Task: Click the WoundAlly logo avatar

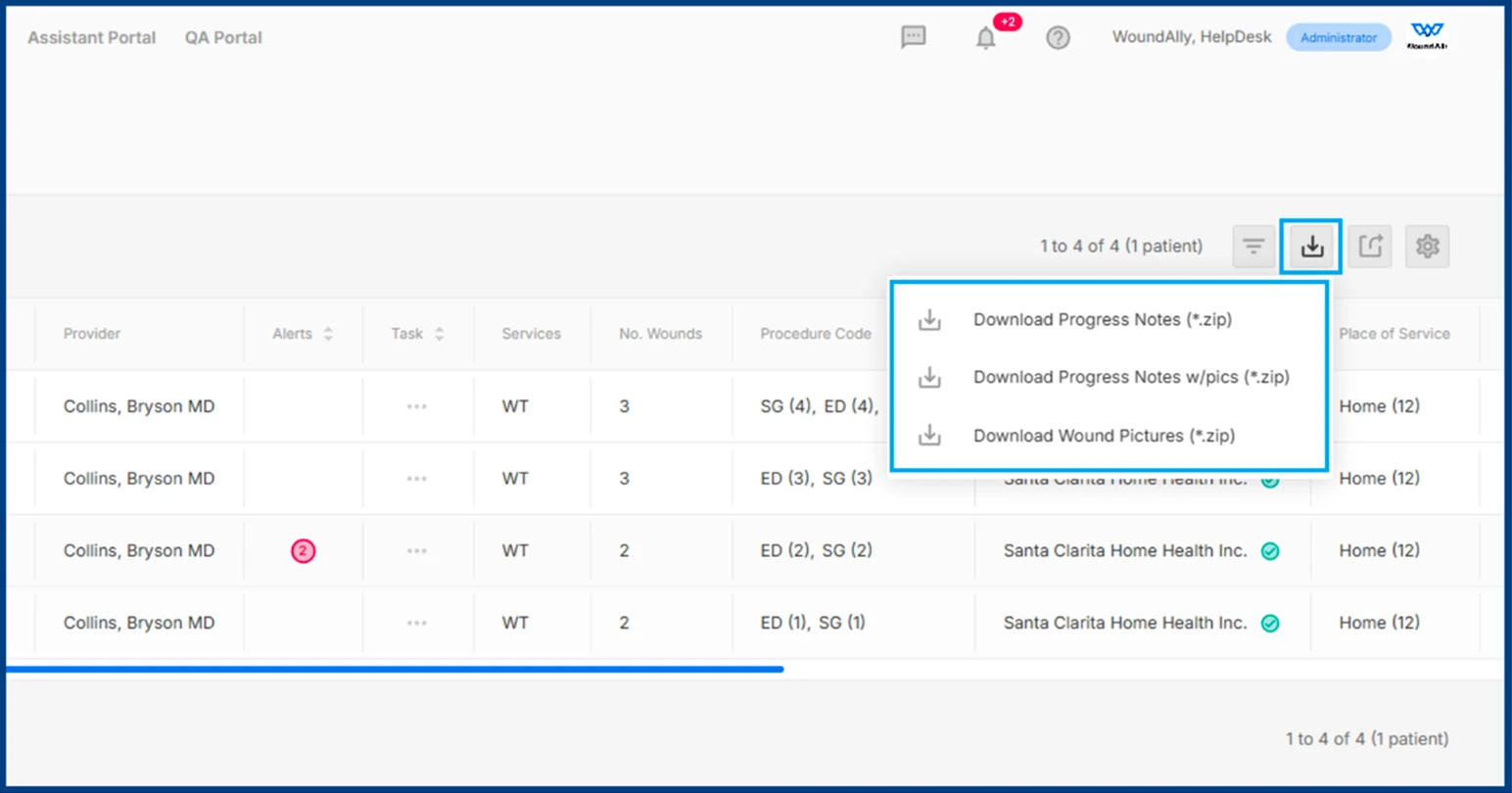Action: click(x=1427, y=37)
